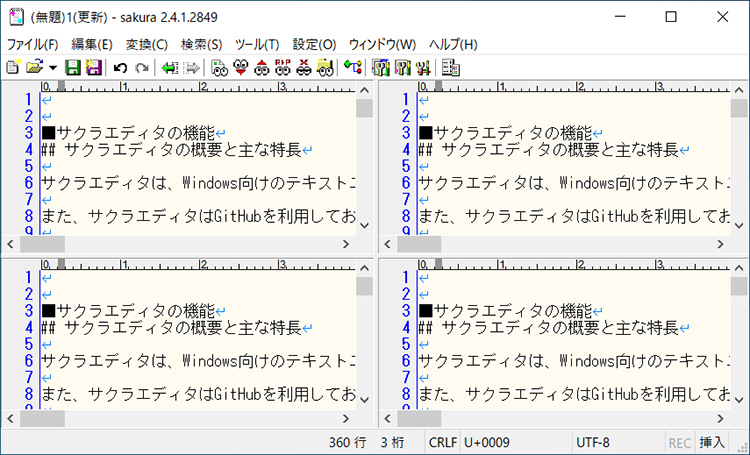Choose Save As via the purple floppy icon

[x=94, y=67]
